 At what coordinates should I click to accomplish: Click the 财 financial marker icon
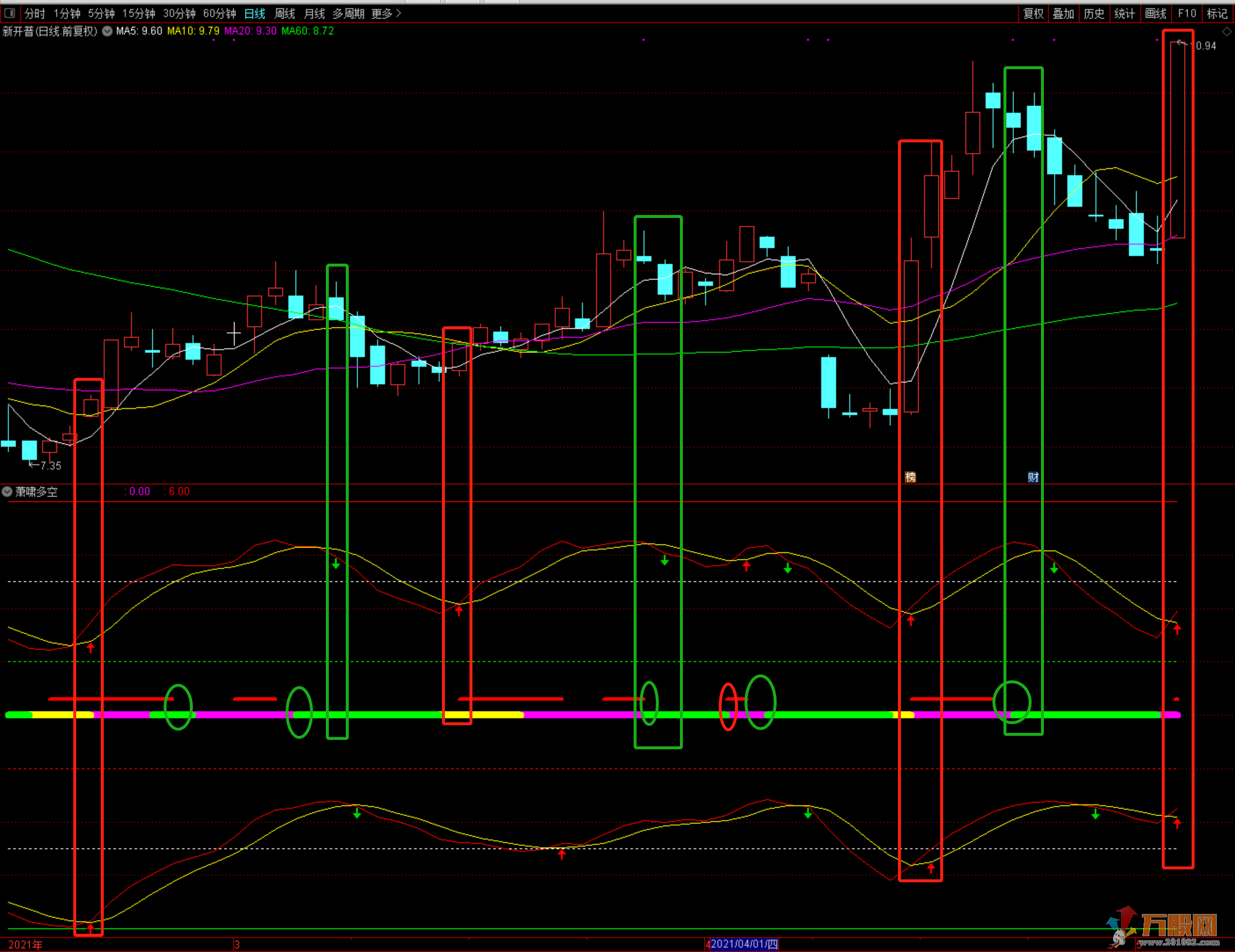point(1033,477)
